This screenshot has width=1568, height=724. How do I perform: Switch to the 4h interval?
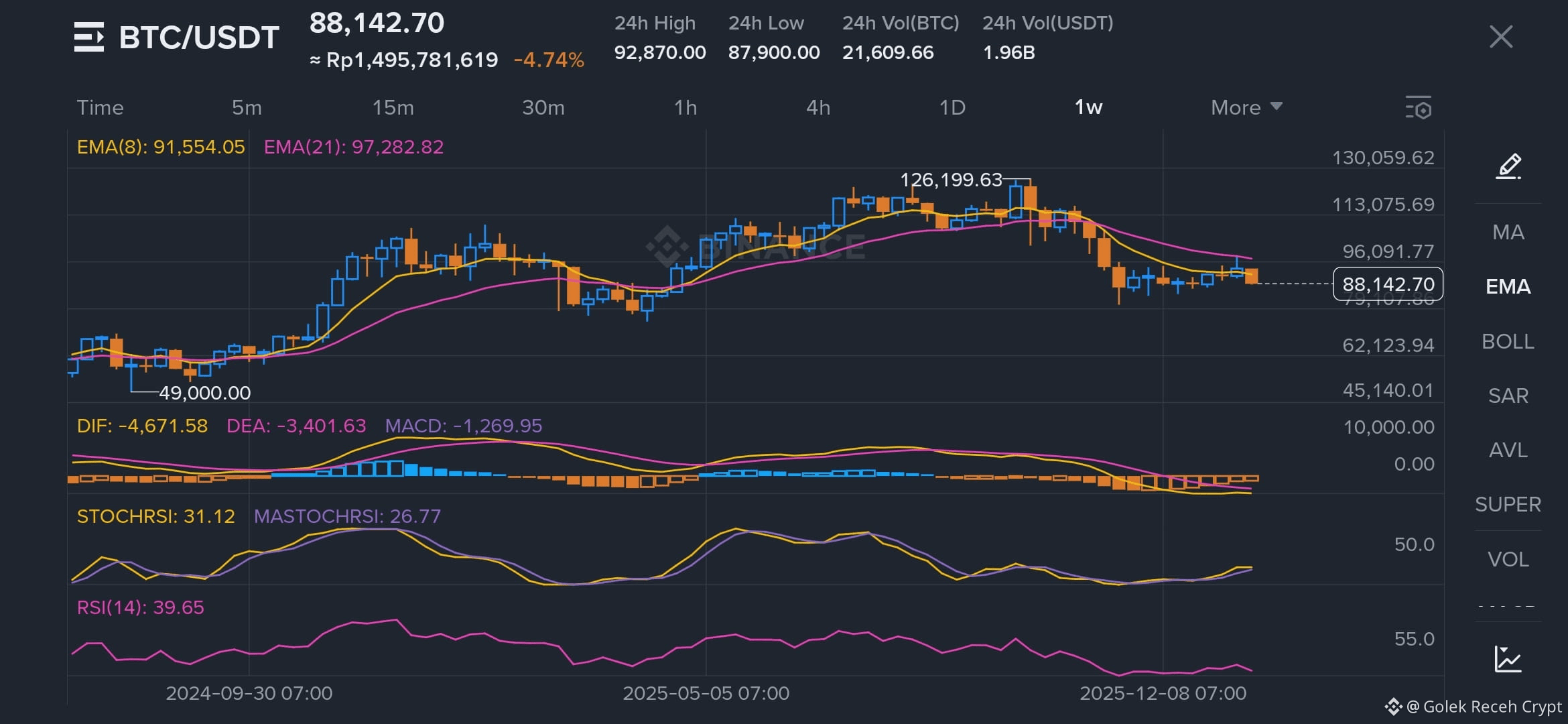[818, 107]
